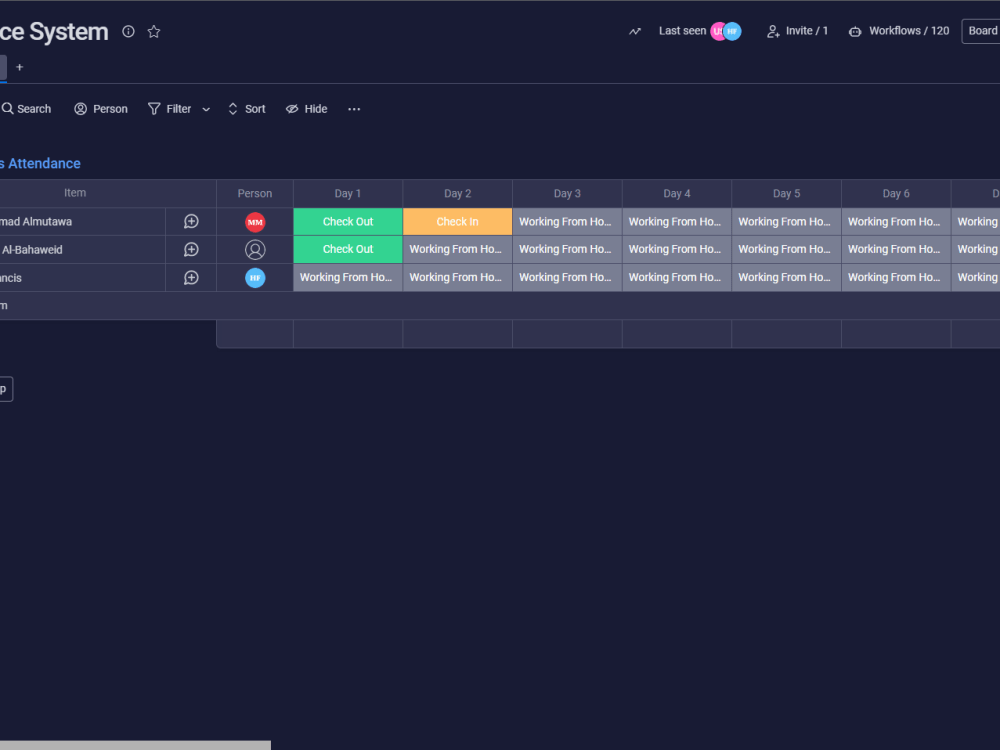
Task: Open updates bubble for Al-Bahaweid row
Action: coord(191,249)
